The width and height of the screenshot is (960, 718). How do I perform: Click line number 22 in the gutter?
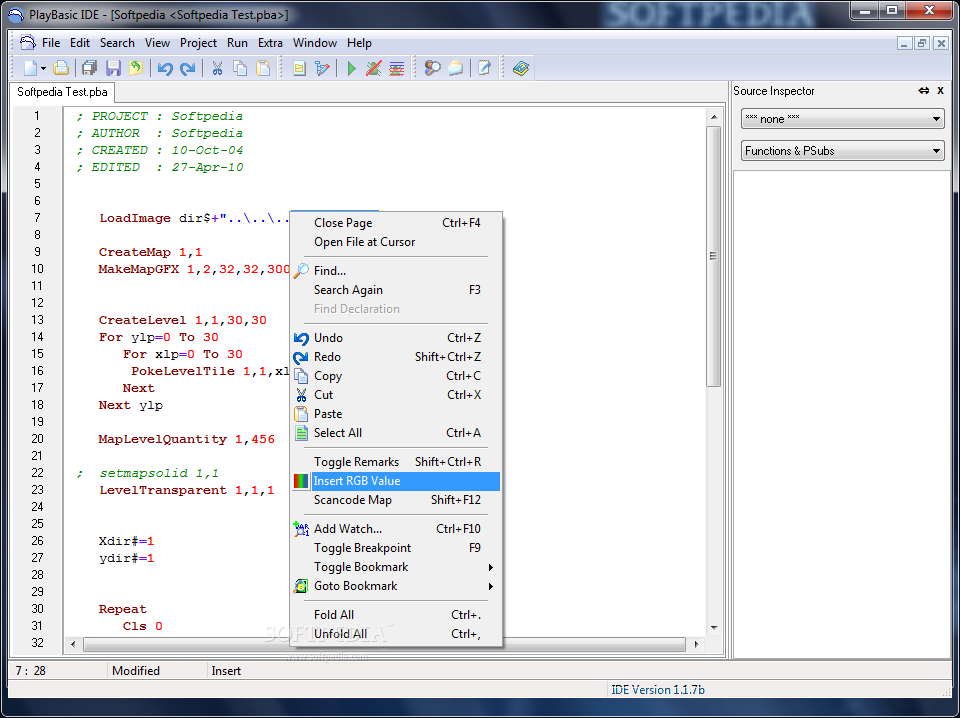[37, 473]
